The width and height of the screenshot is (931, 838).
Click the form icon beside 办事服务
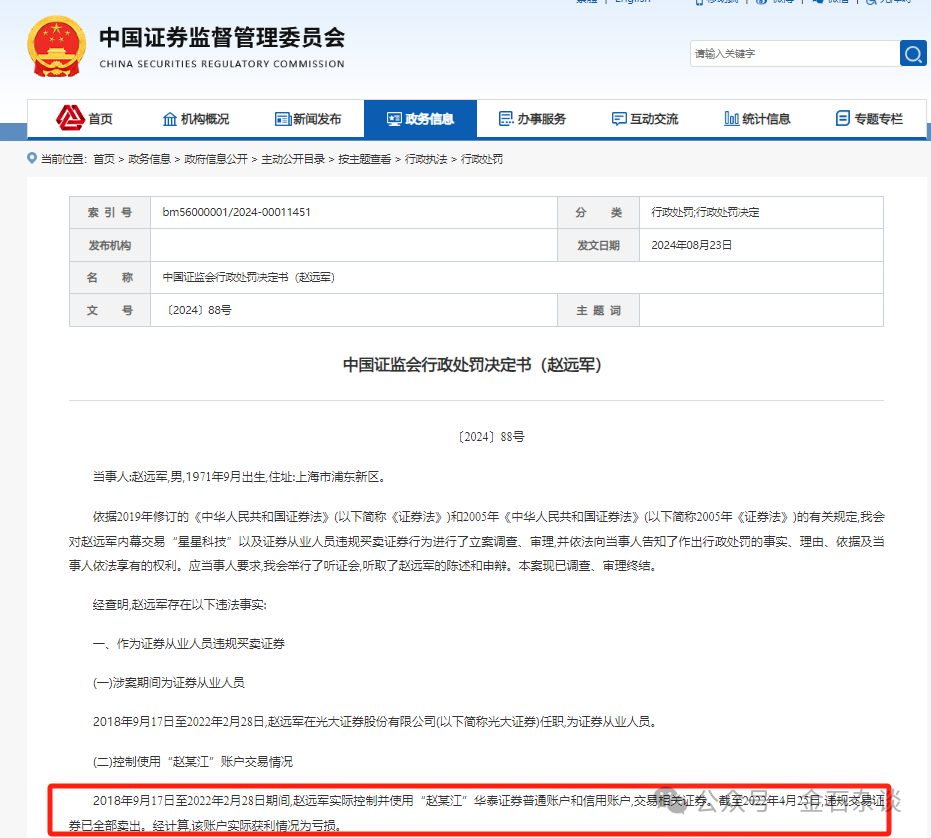[x=506, y=119]
